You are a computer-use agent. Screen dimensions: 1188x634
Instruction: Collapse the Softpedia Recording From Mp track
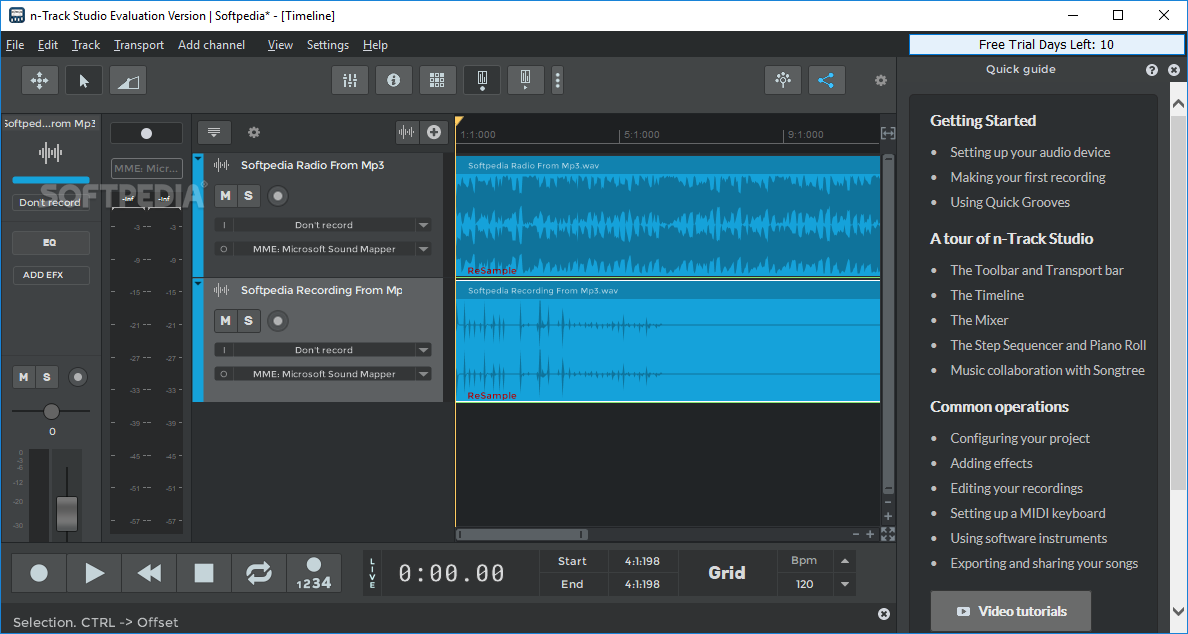[199, 283]
